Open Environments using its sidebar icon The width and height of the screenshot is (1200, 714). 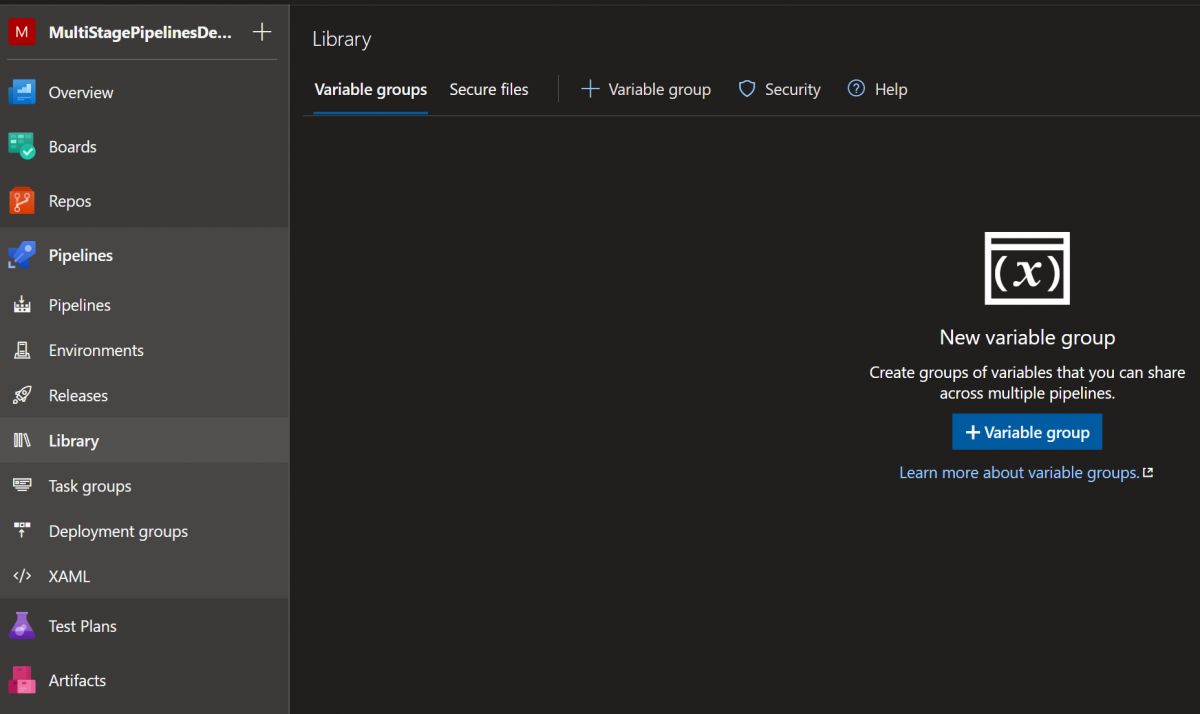point(22,351)
